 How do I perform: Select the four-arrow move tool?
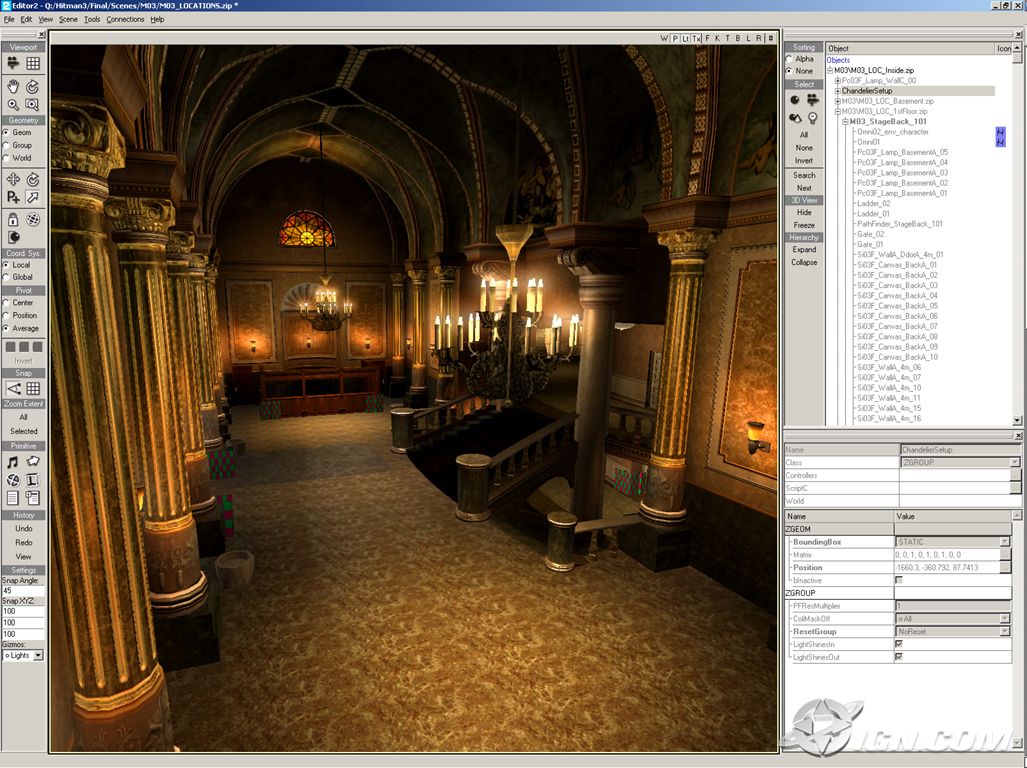(x=13, y=179)
